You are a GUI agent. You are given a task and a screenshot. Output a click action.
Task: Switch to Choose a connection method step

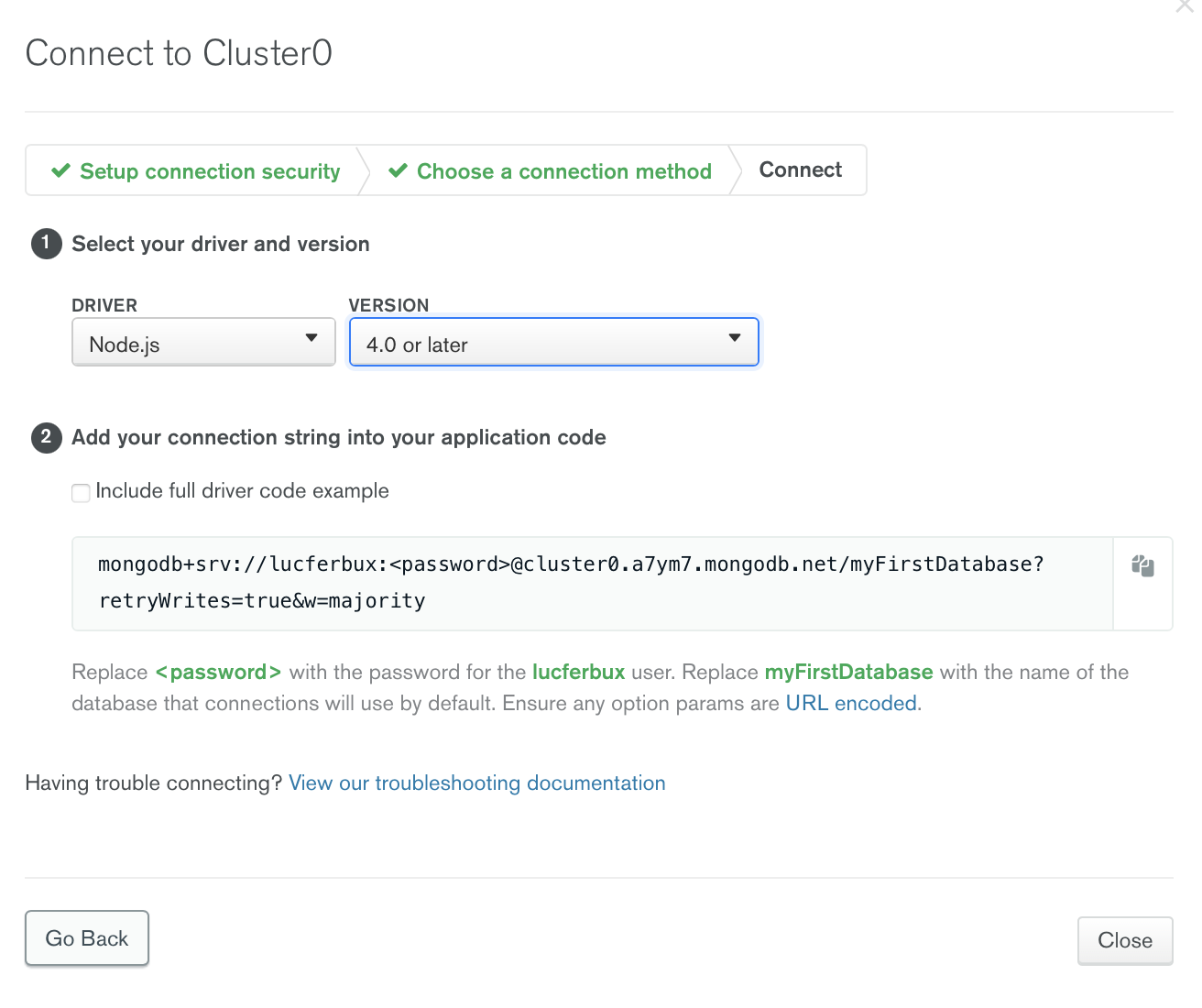563,171
